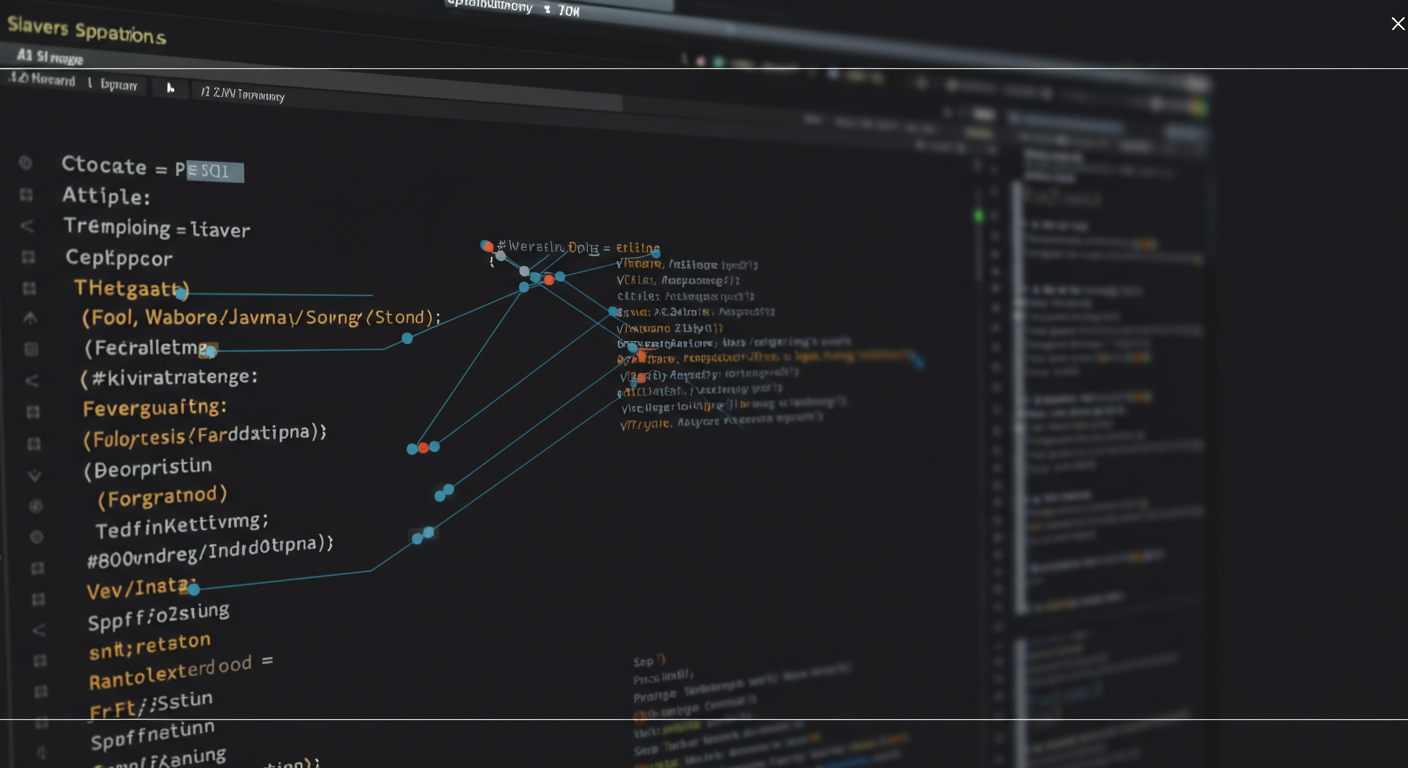Toggle the green indicator dot in the right gutter
The width and height of the screenshot is (1408, 768).
tap(978, 215)
